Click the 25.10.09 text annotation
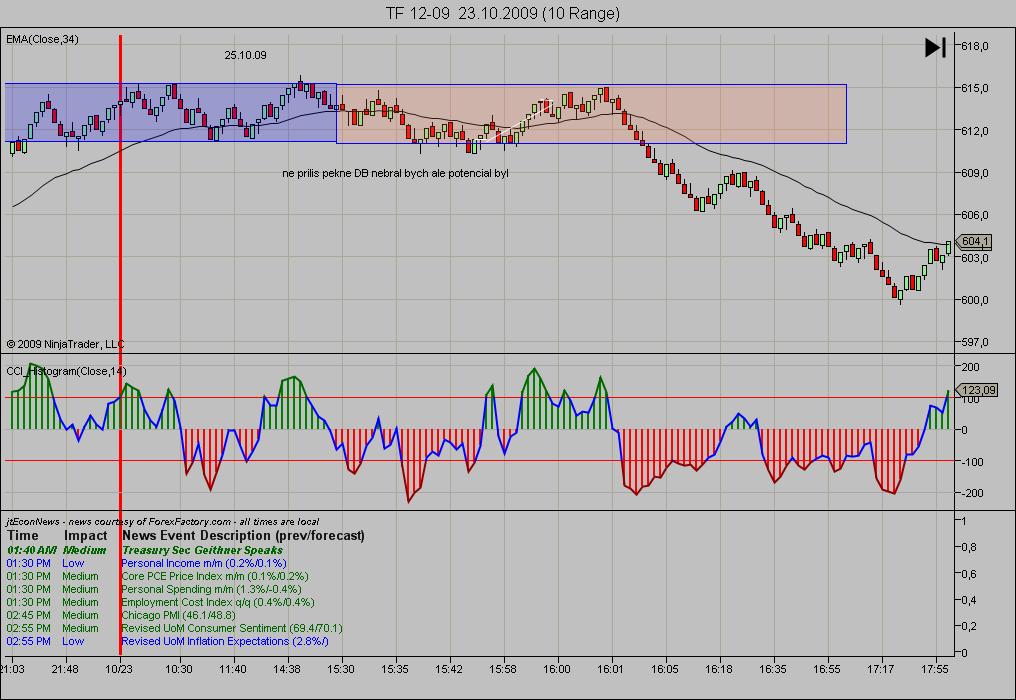1016x700 pixels. point(246,56)
